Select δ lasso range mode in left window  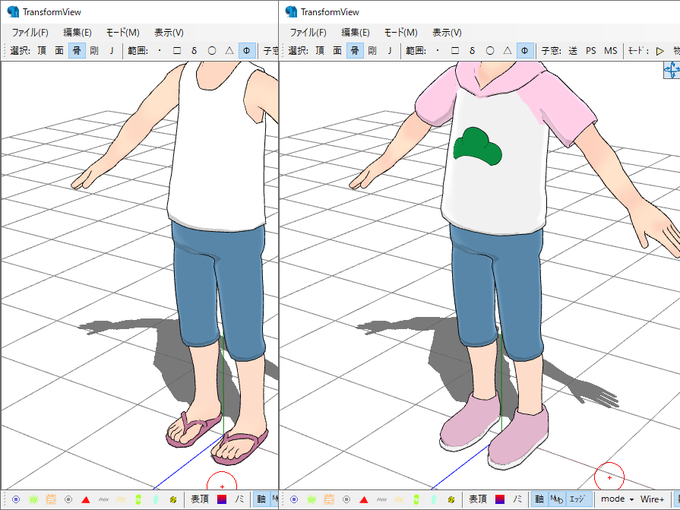coord(194,51)
